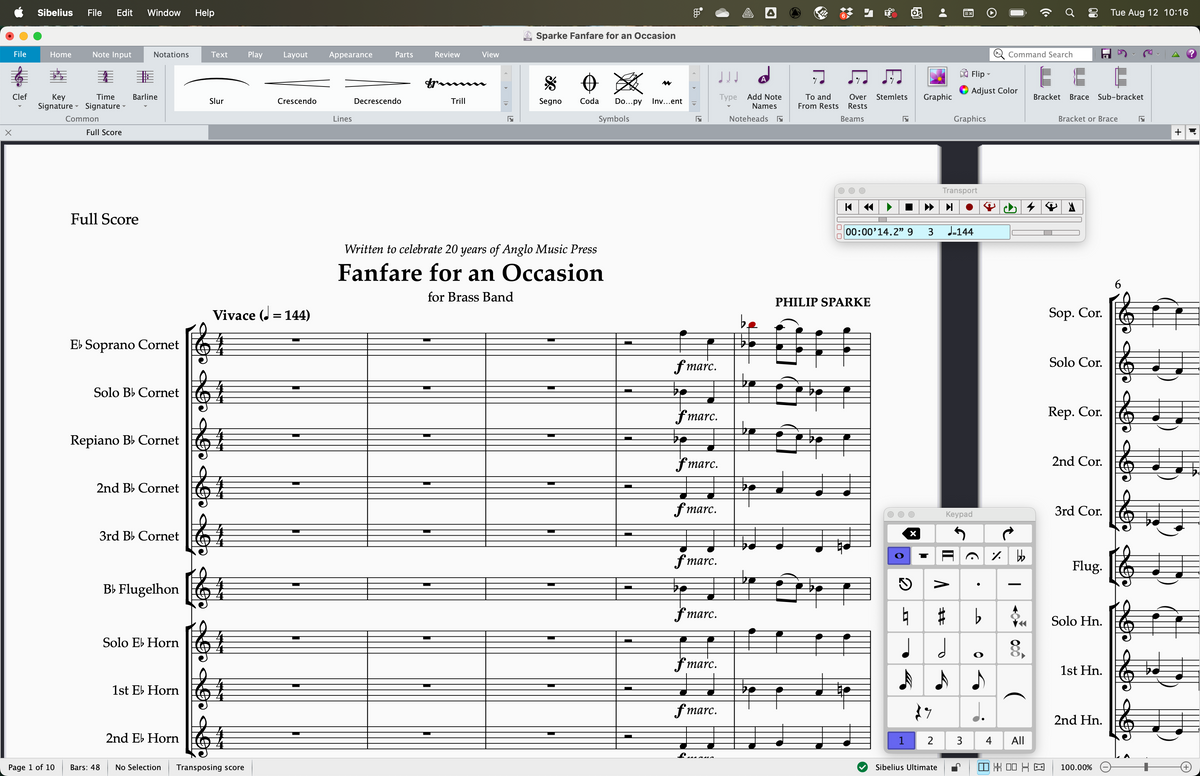Expand the Symbols group launcher
The height and width of the screenshot is (776, 1200).
699,119
